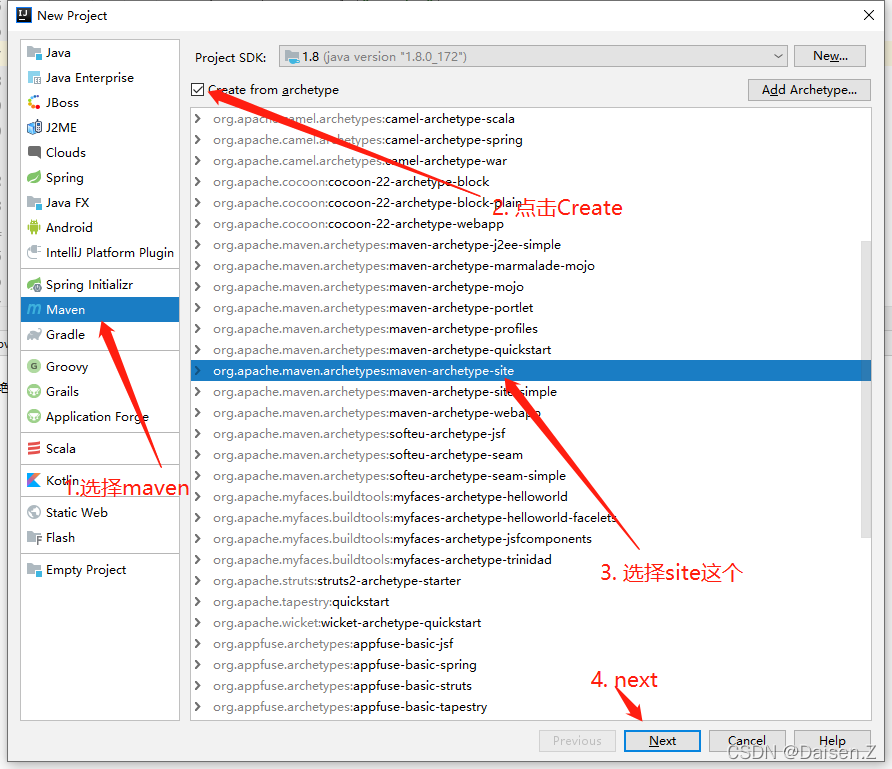Select Groovy project type label

[67, 366]
